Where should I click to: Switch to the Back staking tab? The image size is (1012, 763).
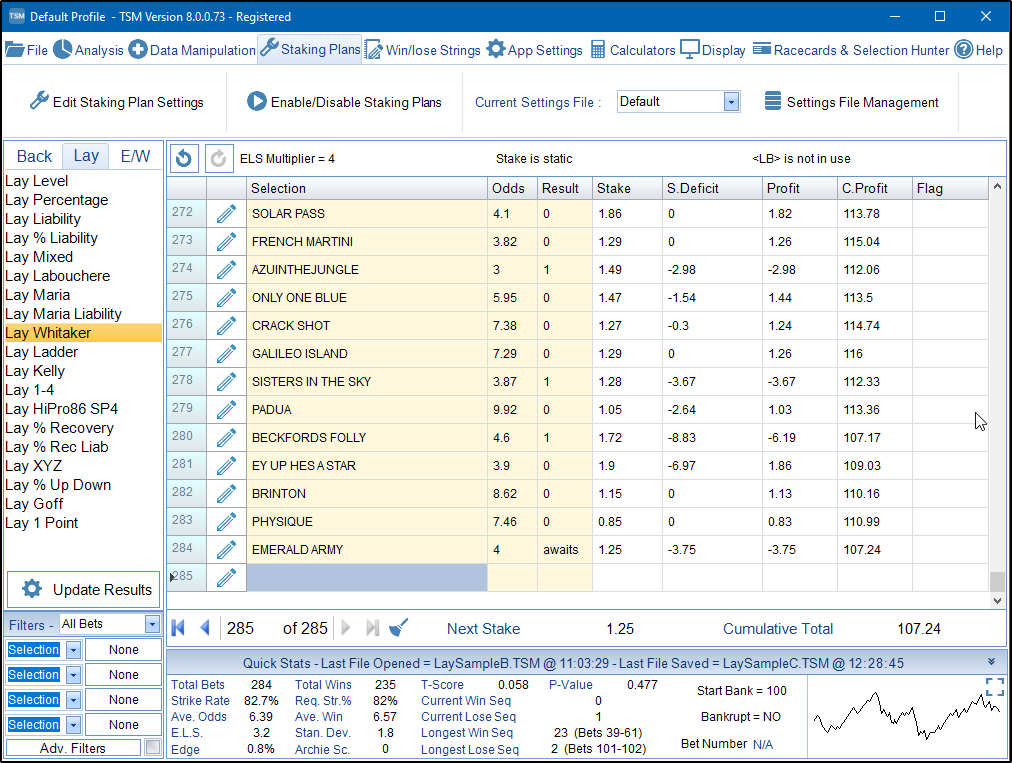(x=34, y=156)
